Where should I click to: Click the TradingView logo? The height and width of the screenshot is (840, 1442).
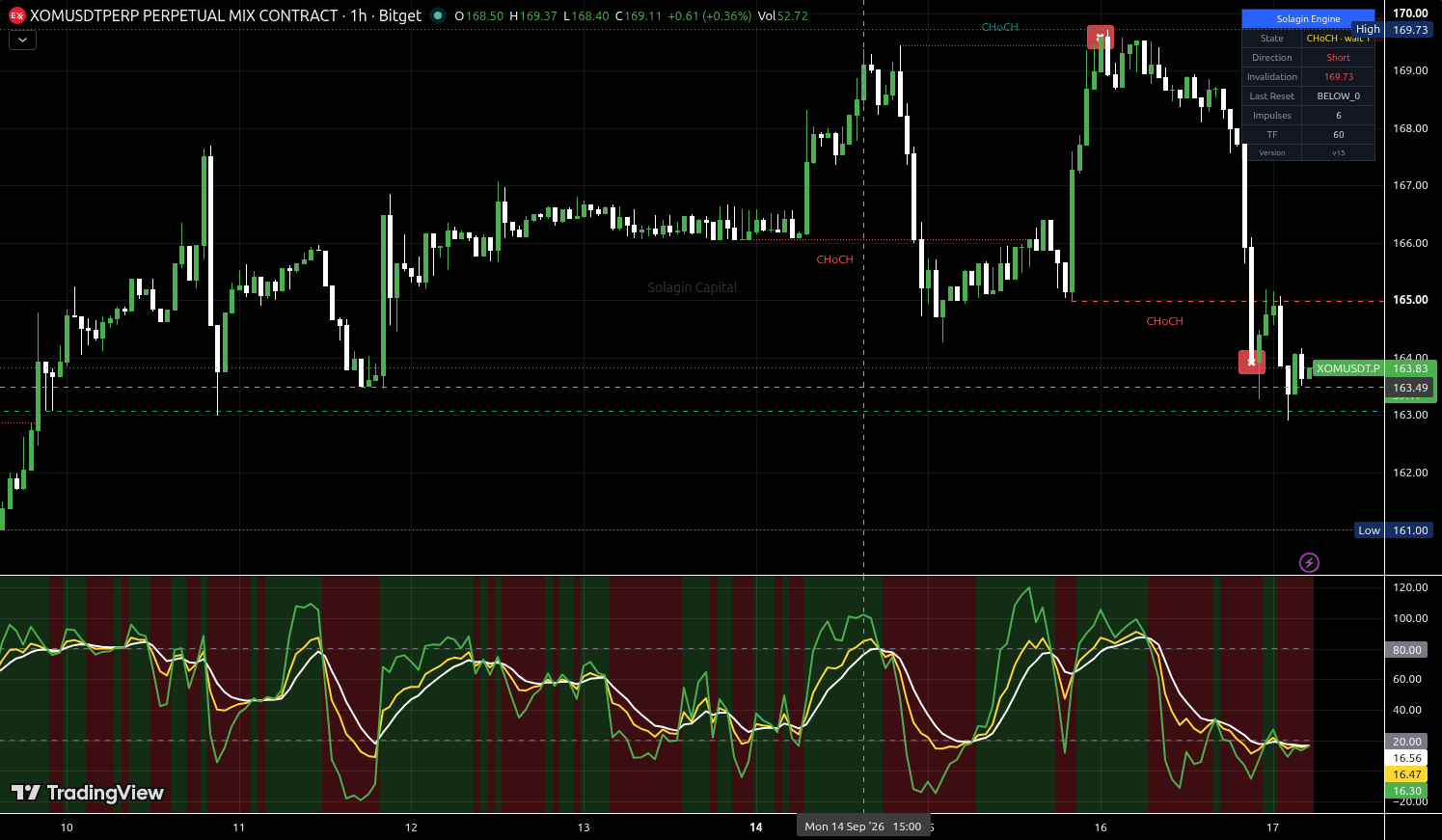pyautogui.click(x=88, y=793)
